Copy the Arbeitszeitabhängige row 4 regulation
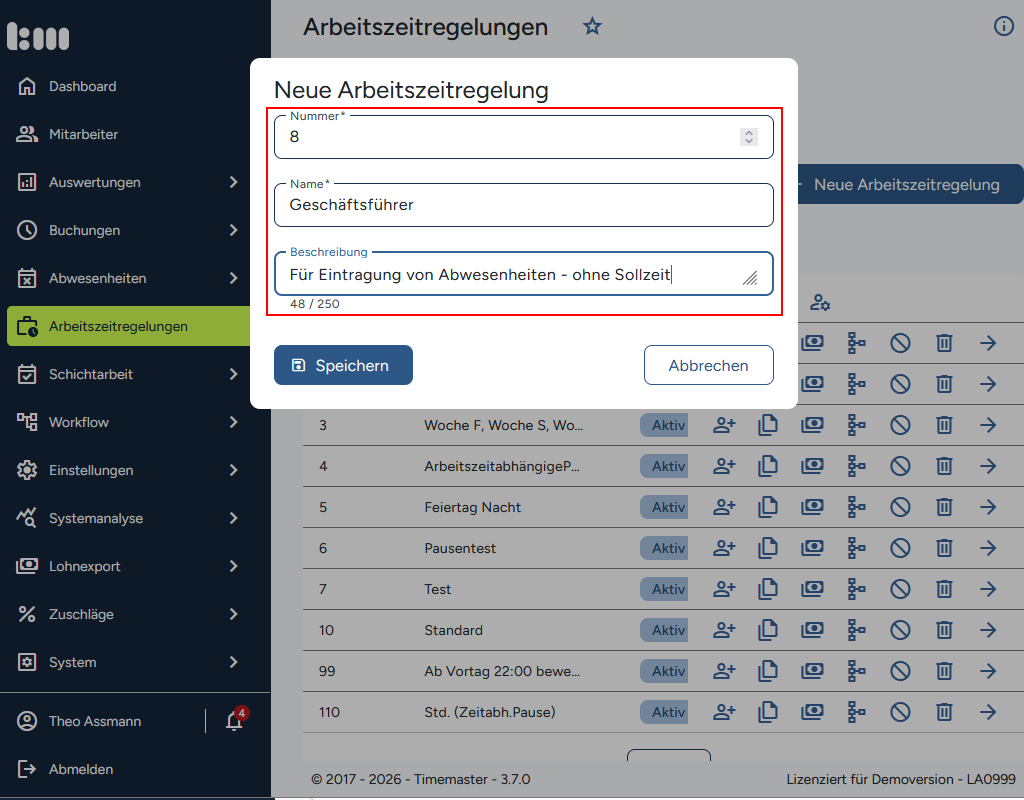The image size is (1024, 800). pos(768,466)
